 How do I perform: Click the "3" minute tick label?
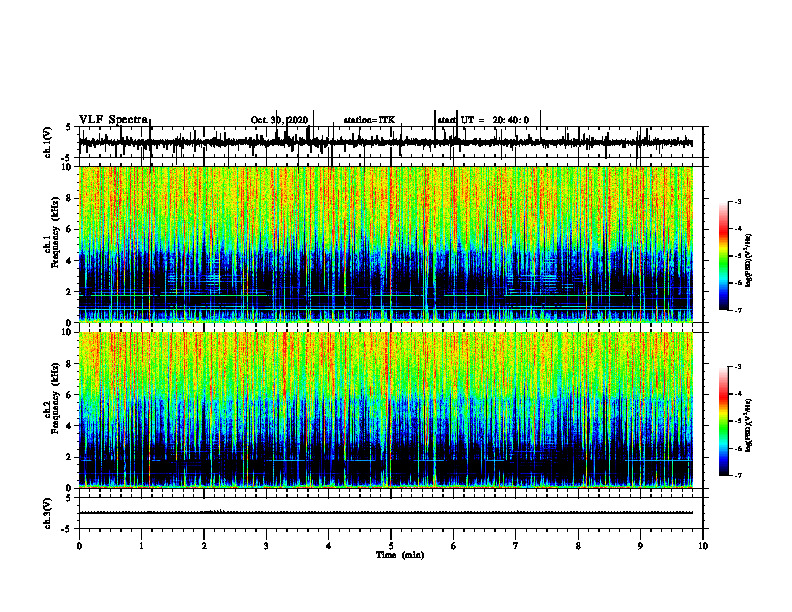(x=266, y=546)
